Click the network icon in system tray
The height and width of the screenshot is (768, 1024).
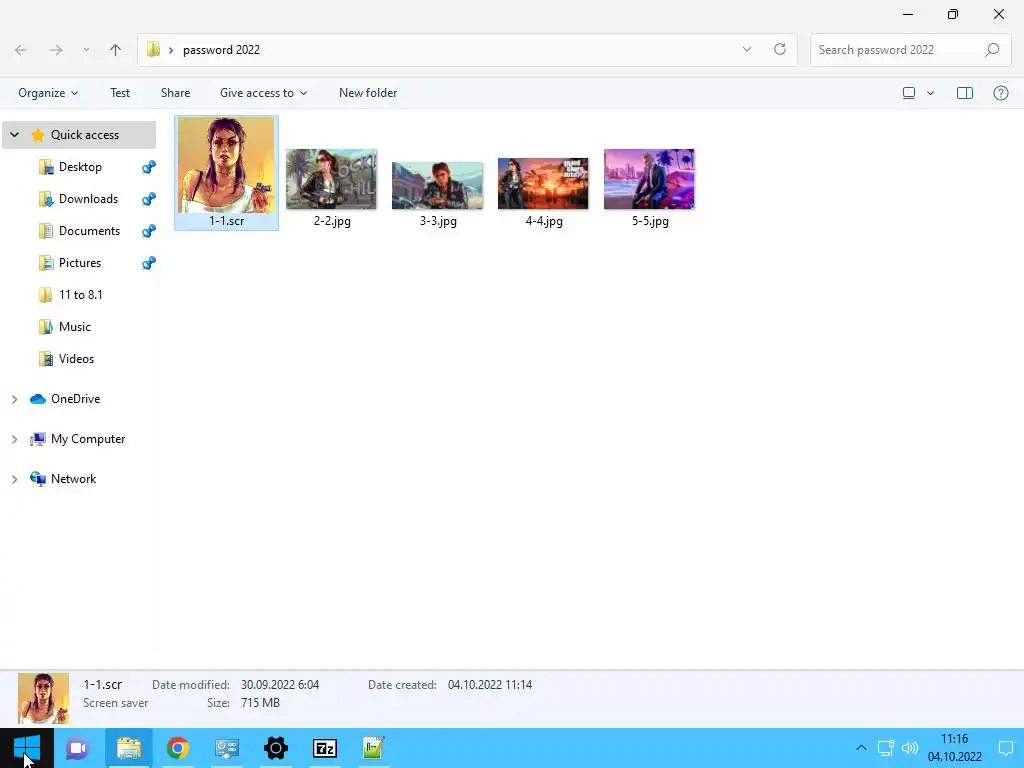click(x=886, y=748)
